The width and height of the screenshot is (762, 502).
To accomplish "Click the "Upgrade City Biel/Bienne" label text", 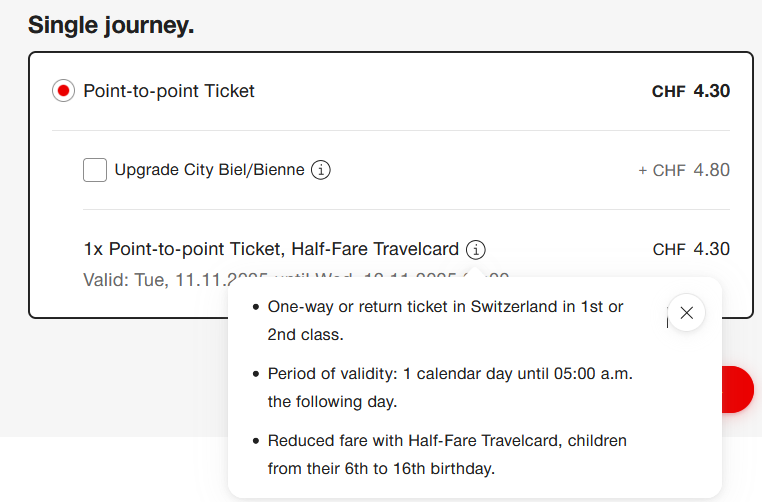I will click(x=209, y=170).
